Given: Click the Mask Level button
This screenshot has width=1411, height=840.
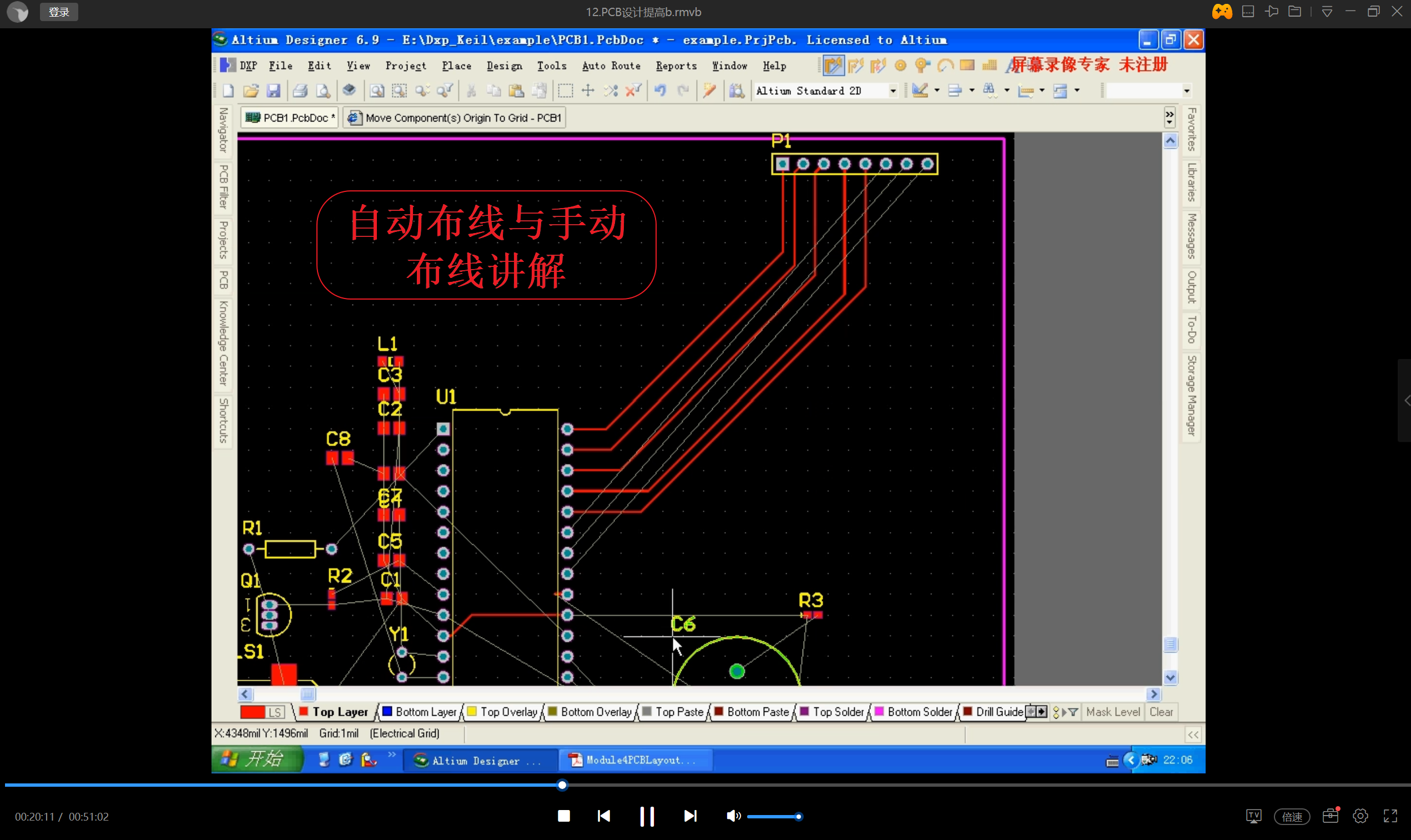Looking at the screenshot, I should 1112,712.
